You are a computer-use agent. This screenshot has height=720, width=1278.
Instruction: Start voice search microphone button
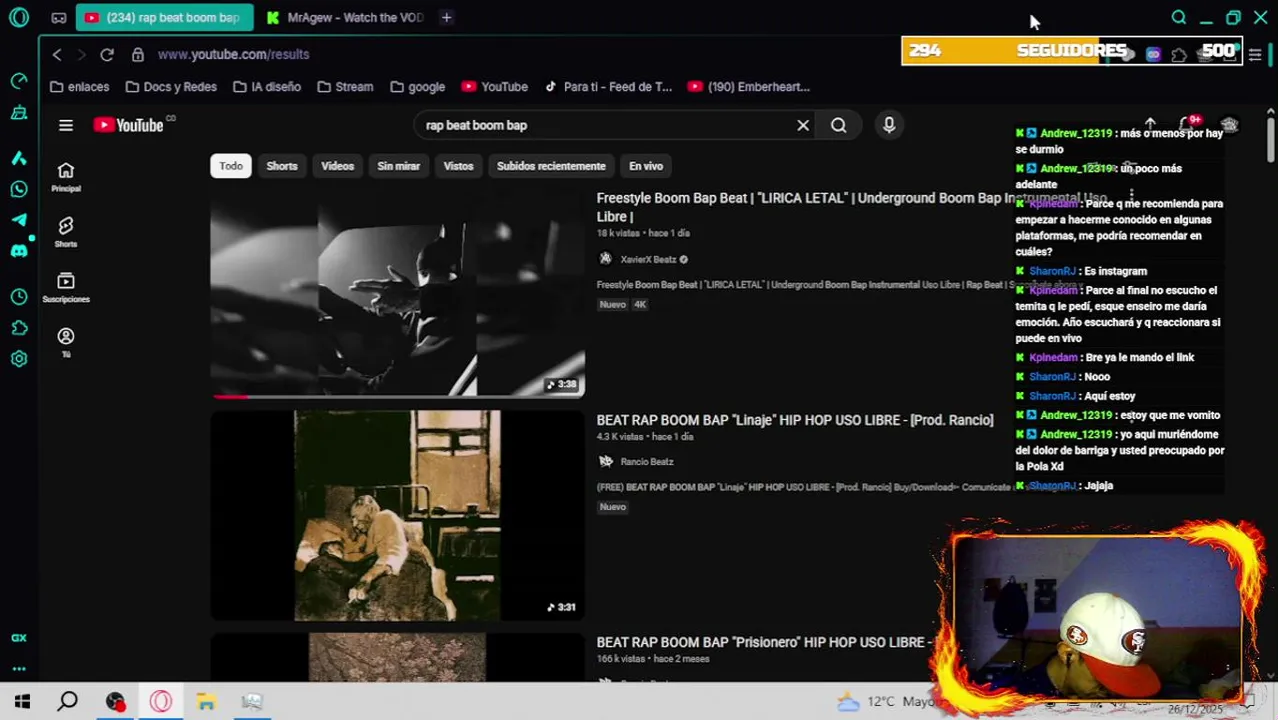pos(889,125)
